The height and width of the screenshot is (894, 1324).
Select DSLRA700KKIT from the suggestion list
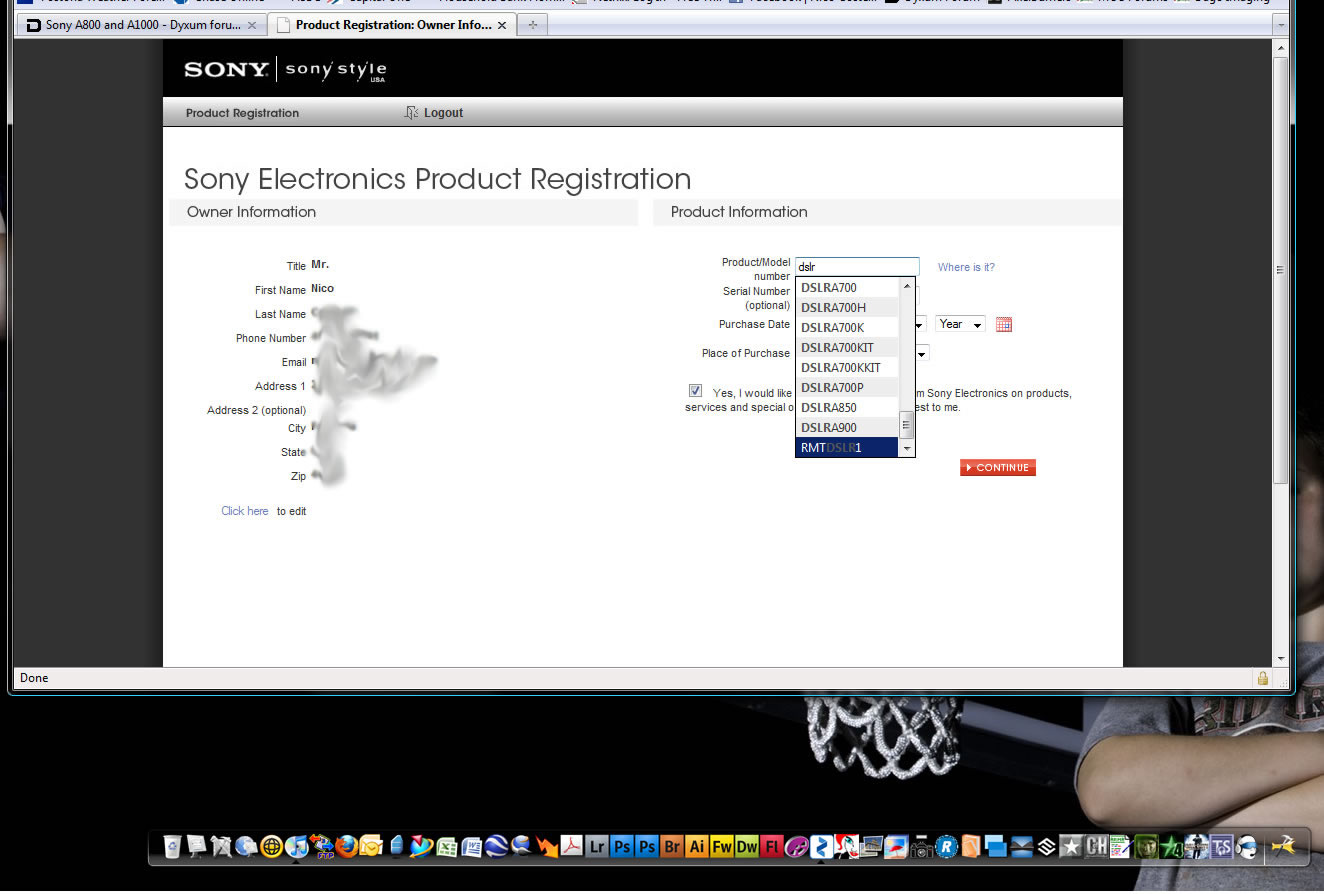point(848,368)
